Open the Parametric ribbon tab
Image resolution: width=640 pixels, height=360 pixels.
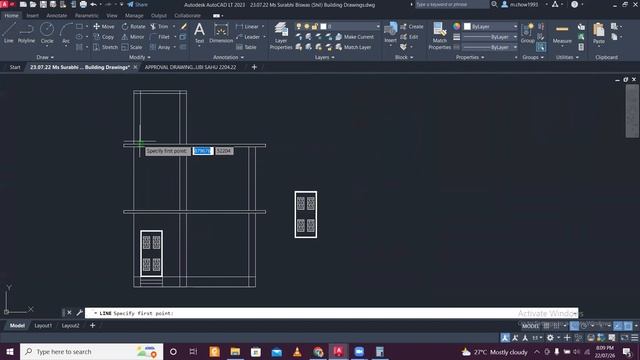click(x=87, y=16)
